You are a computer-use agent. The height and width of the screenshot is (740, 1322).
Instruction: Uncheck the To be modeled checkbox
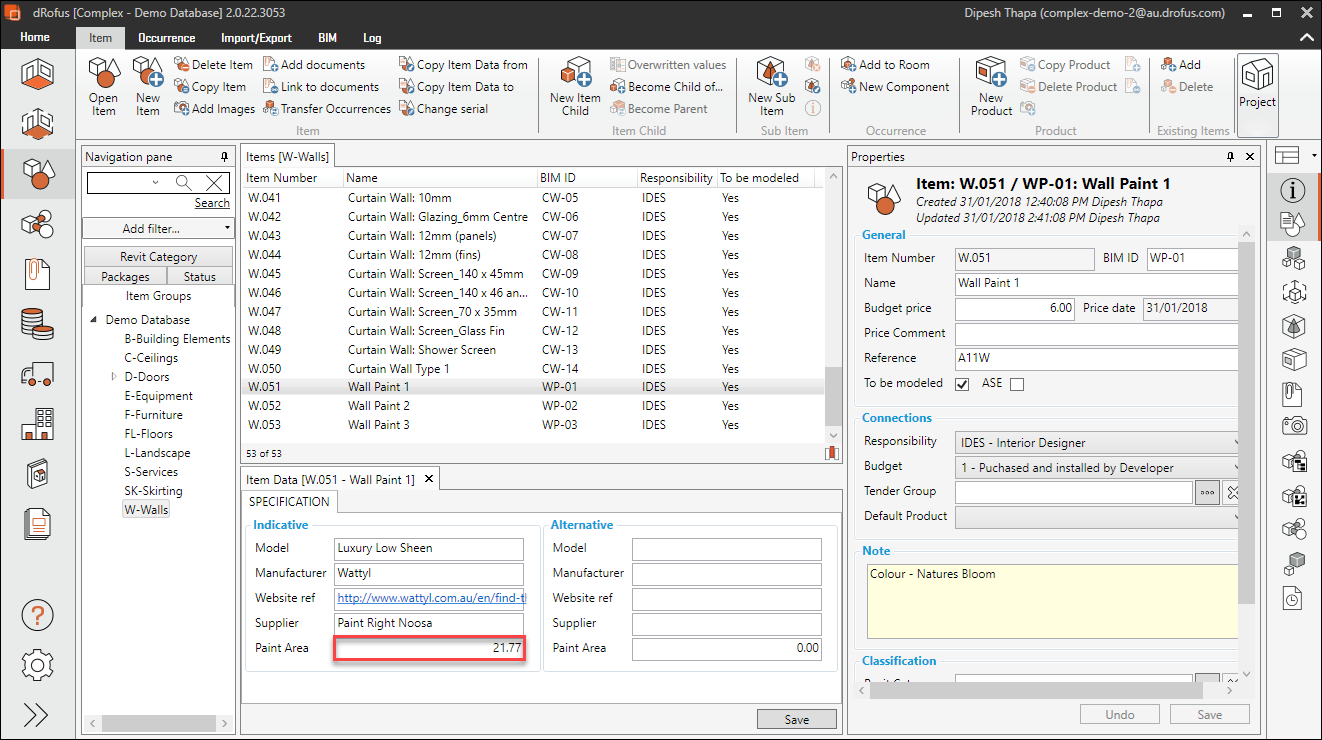(963, 384)
